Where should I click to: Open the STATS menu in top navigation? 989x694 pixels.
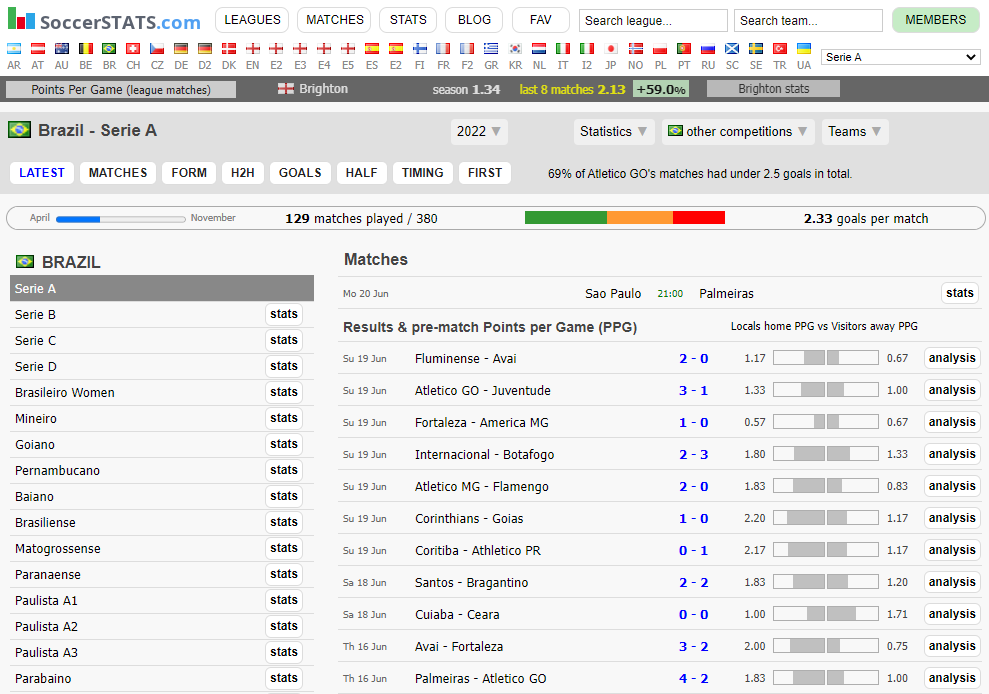[x=408, y=20]
